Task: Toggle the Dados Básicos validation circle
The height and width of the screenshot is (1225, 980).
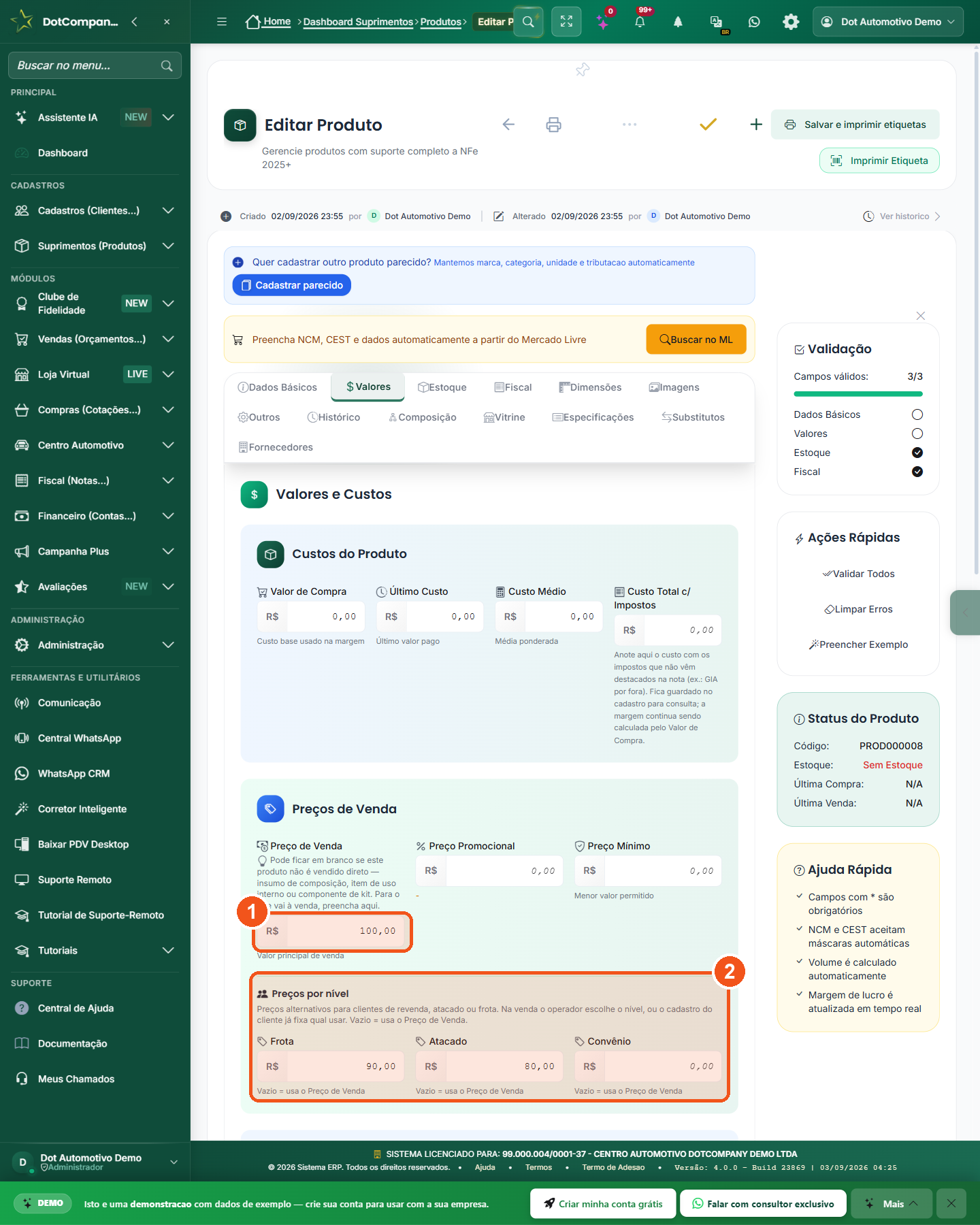Action: coord(917,414)
